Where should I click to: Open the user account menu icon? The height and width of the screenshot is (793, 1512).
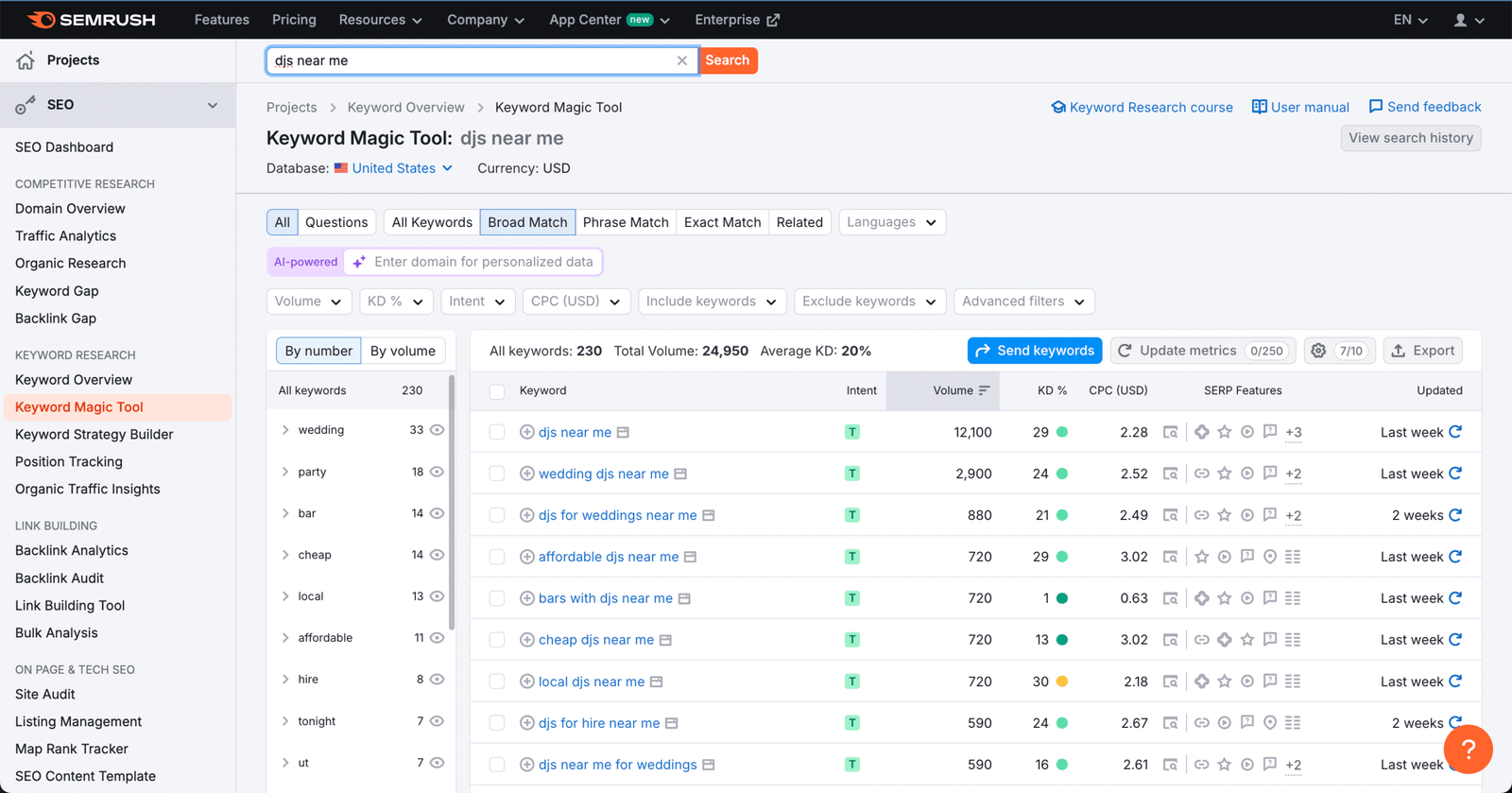[x=1469, y=20]
